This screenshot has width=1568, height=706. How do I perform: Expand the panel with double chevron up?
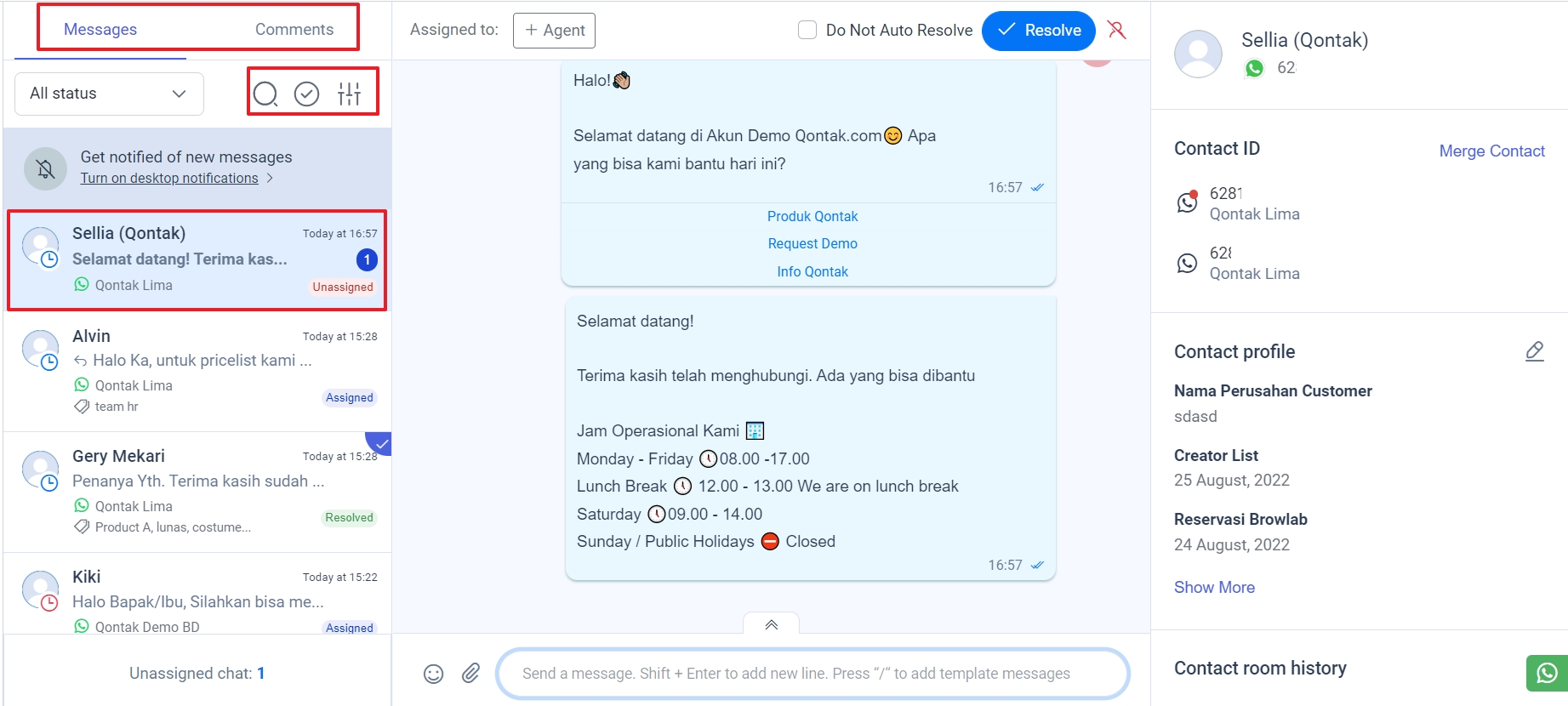[x=771, y=624]
